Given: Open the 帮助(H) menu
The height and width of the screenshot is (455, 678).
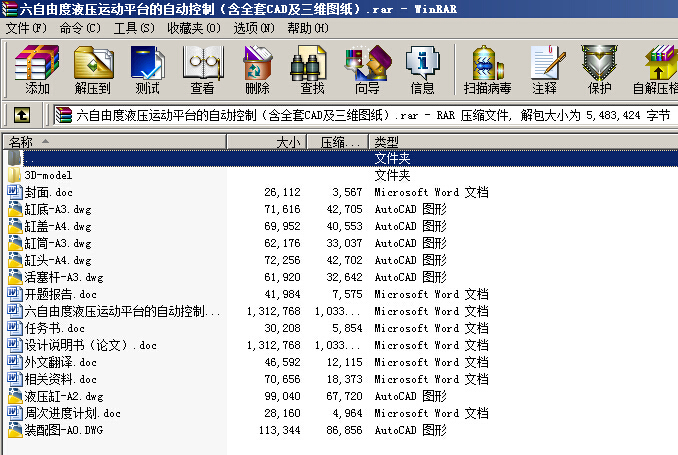Looking at the screenshot, I should (x=308, y=28).
